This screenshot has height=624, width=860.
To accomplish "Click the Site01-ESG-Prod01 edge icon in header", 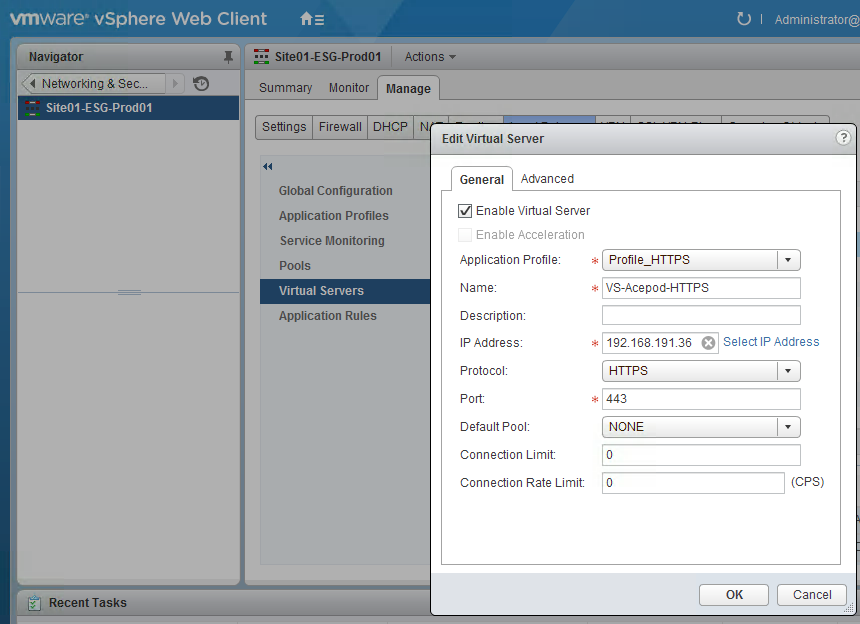I will [261, 56].
